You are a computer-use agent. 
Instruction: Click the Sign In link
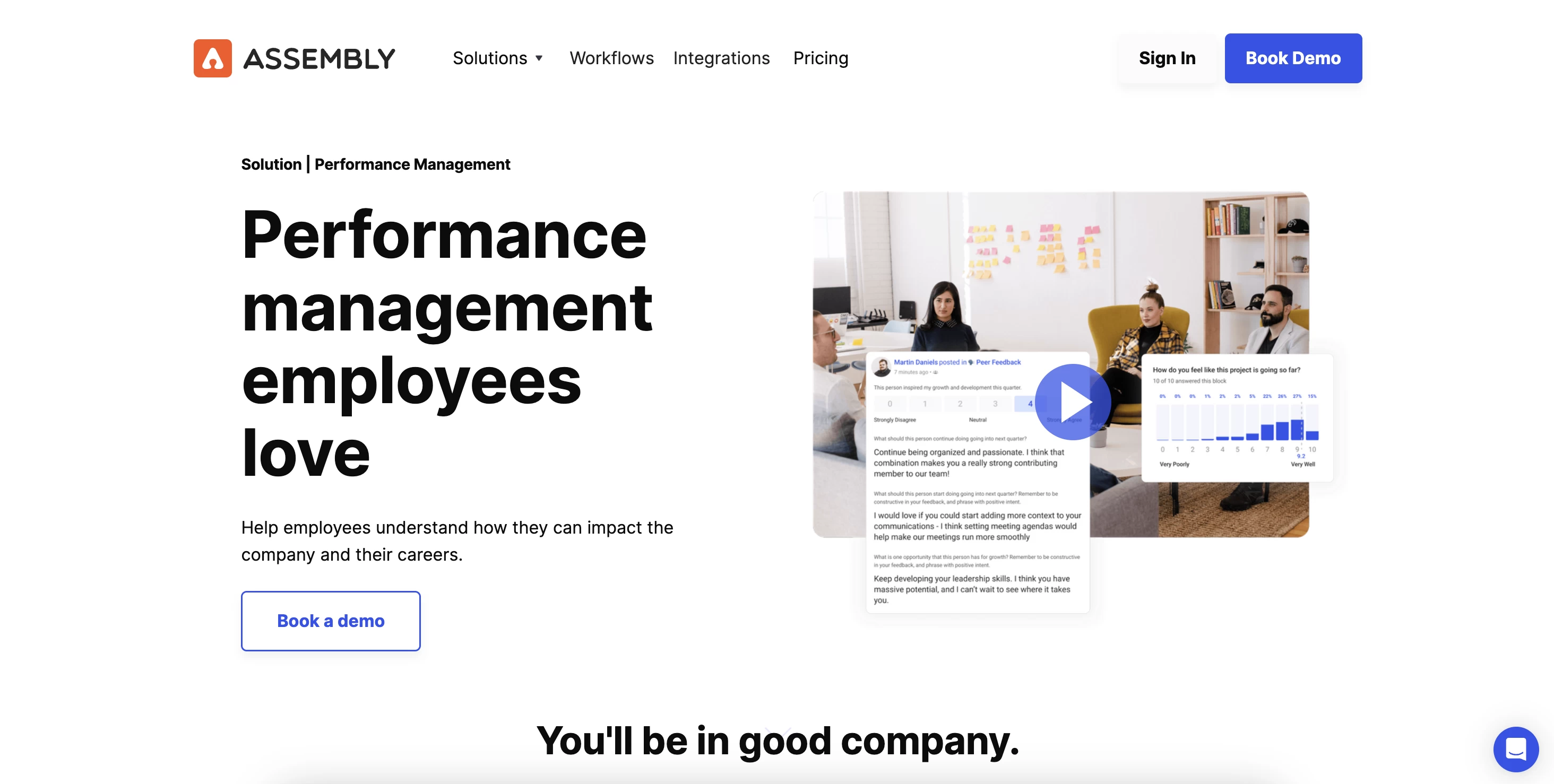(x=1167, y=57)
